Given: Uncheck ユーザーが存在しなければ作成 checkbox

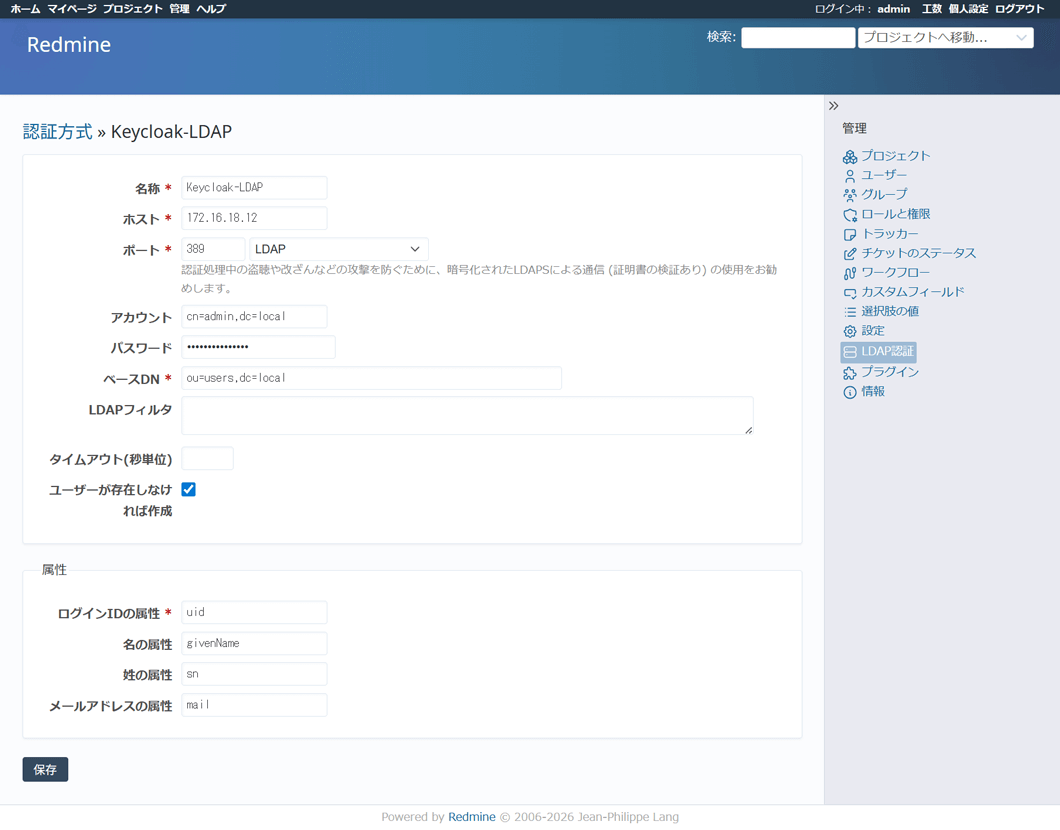Looking at the screenshot, I should [188, 489].
